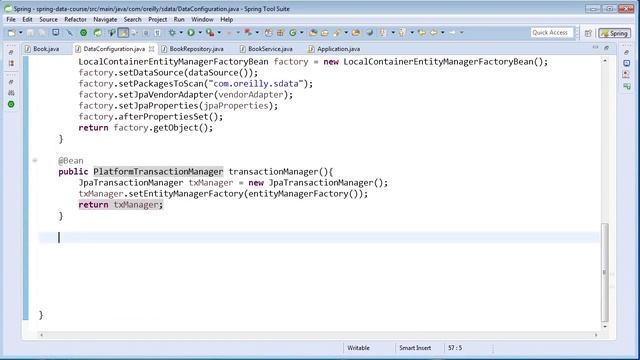This screenshot has height=360, width=640.
Task: Open the New wizard dropdown arrow
Action: point(20,33)
